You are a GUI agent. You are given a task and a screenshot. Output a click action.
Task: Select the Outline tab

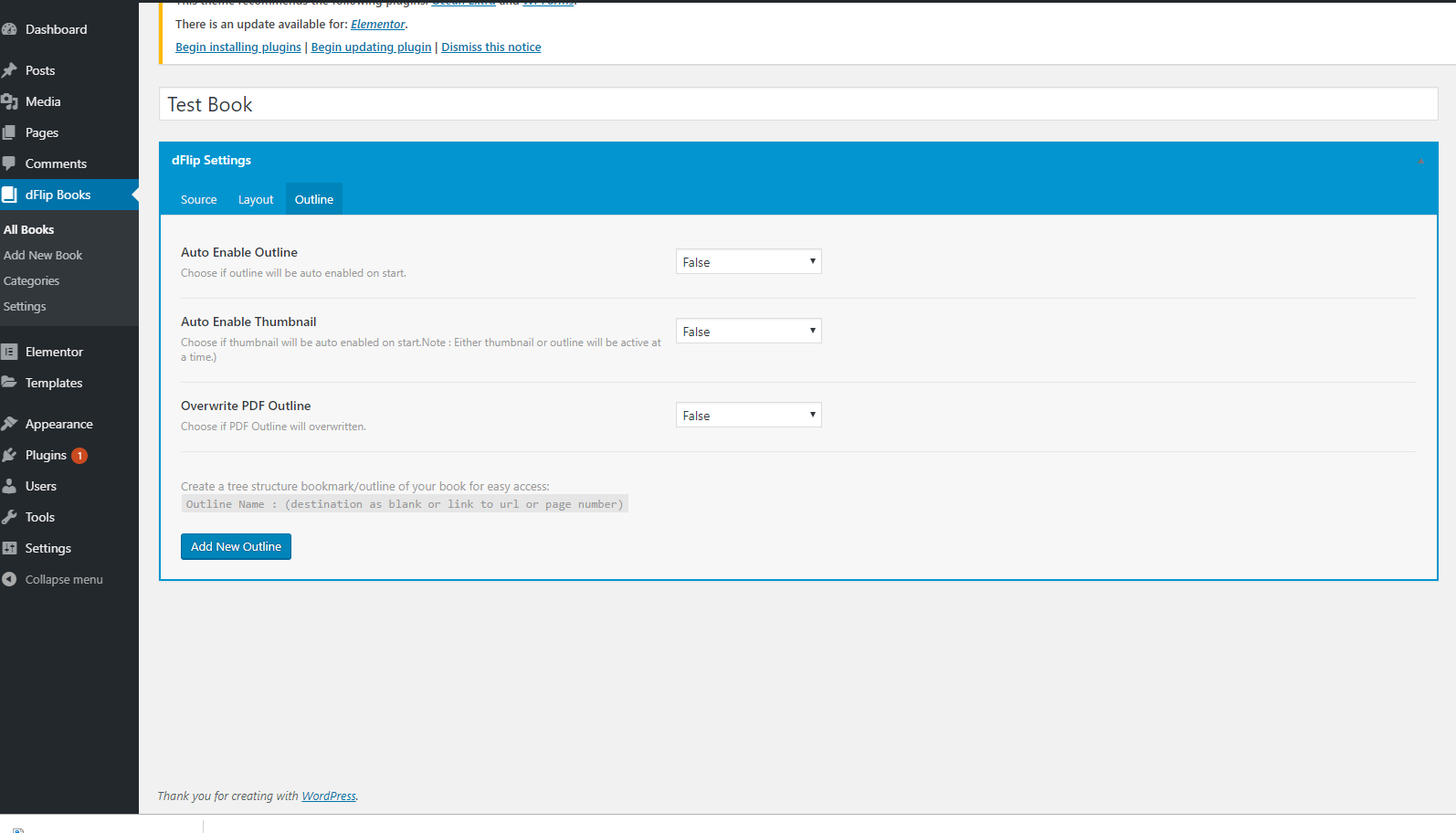click(x=314, y=199)
